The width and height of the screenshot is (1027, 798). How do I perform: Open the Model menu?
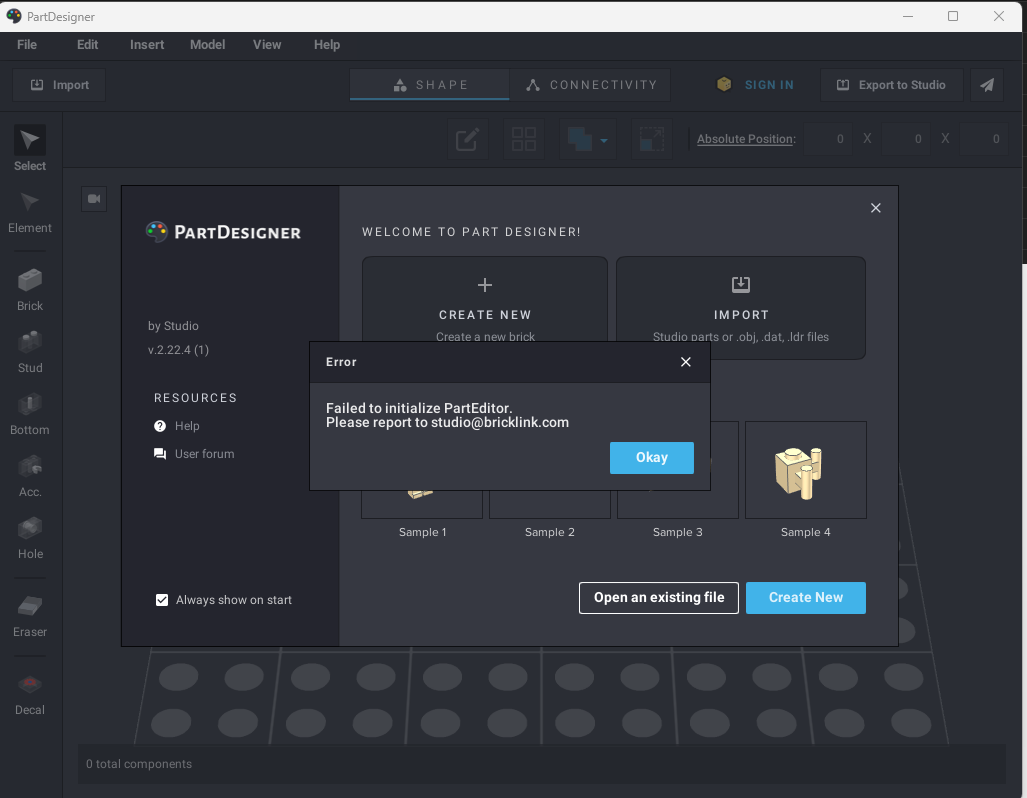tap(208, 45)
